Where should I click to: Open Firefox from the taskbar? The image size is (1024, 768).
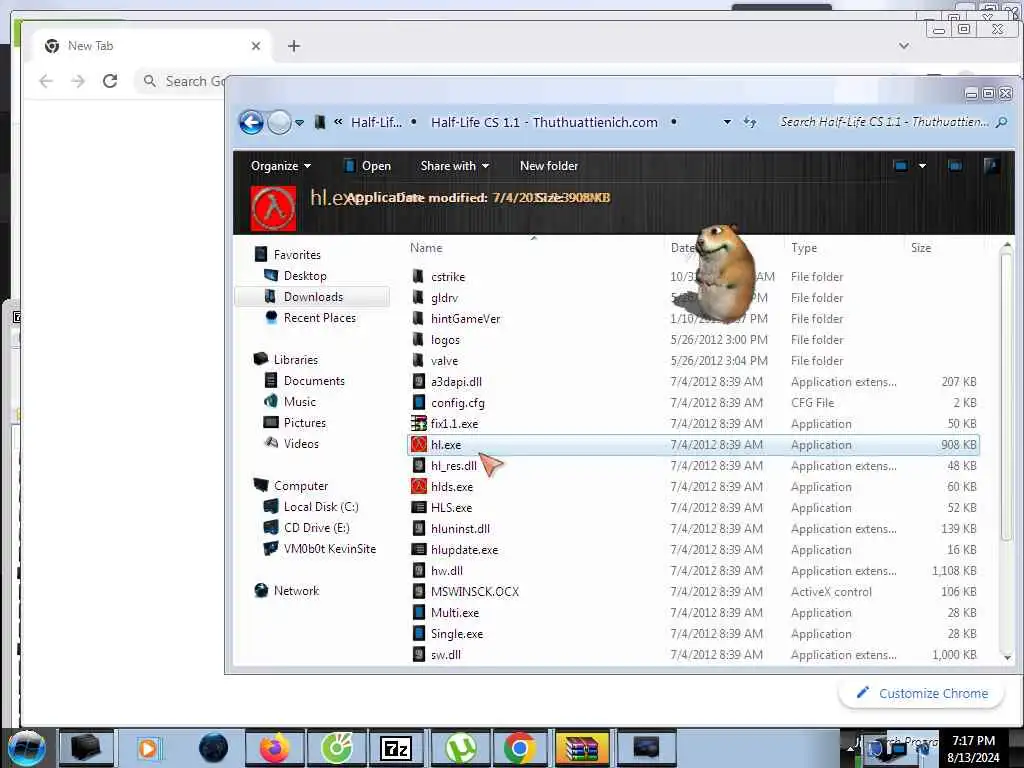coord(274,748)
